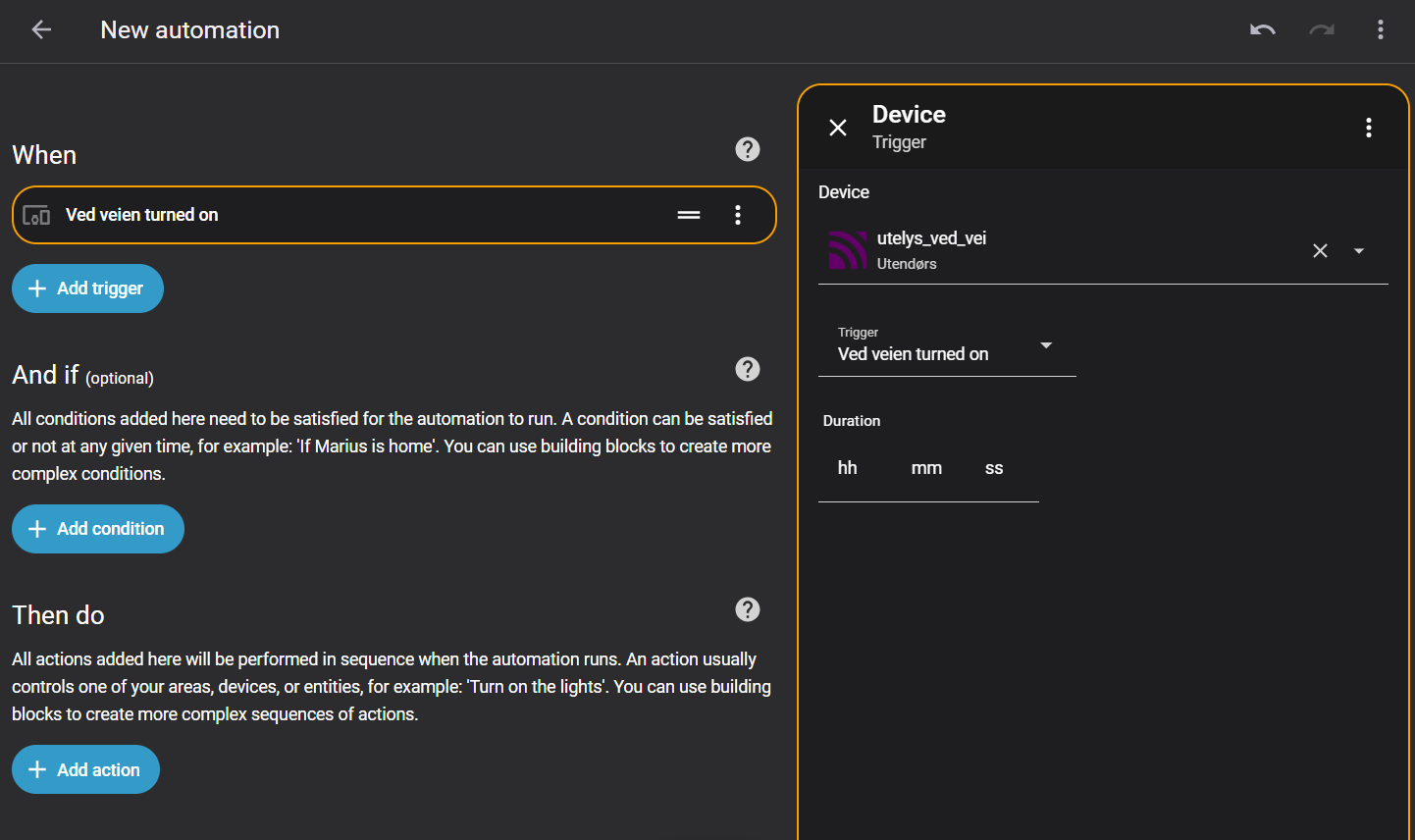Grab the trigger row drag handle
The image size is (1415, 840).
pos(689,215)
